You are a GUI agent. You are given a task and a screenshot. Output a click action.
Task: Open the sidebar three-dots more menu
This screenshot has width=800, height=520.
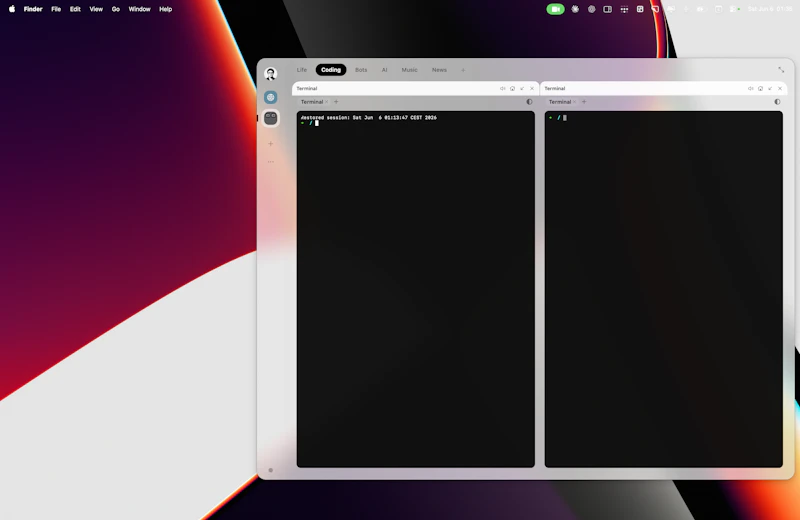(270, 162)
